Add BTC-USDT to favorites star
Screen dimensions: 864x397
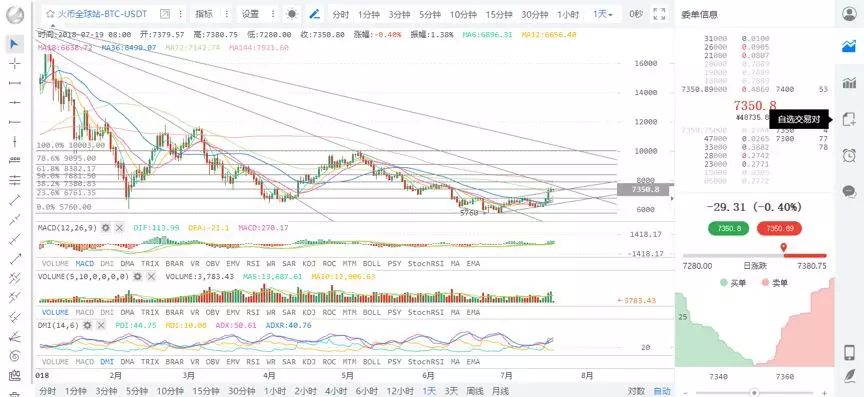(x=50, y=14)
